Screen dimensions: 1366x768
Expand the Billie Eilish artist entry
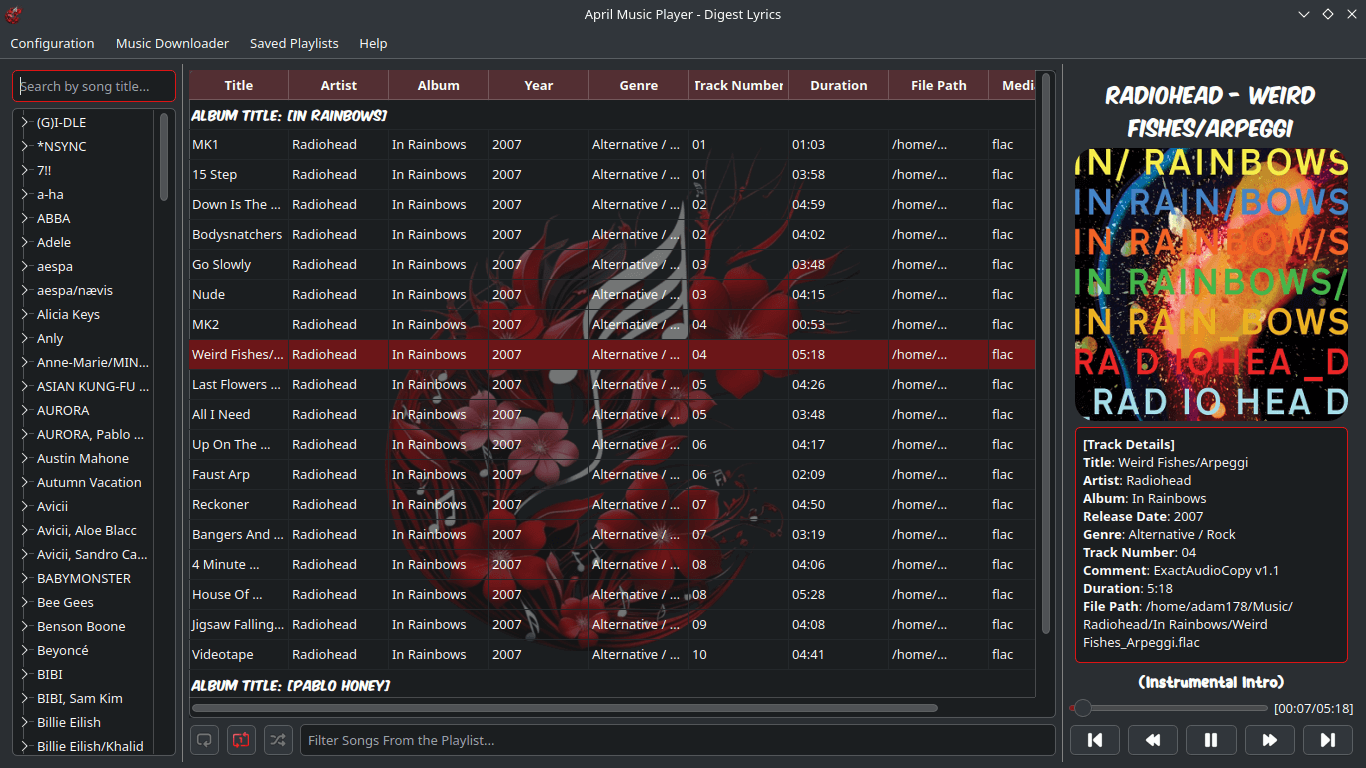click(24, 722)
